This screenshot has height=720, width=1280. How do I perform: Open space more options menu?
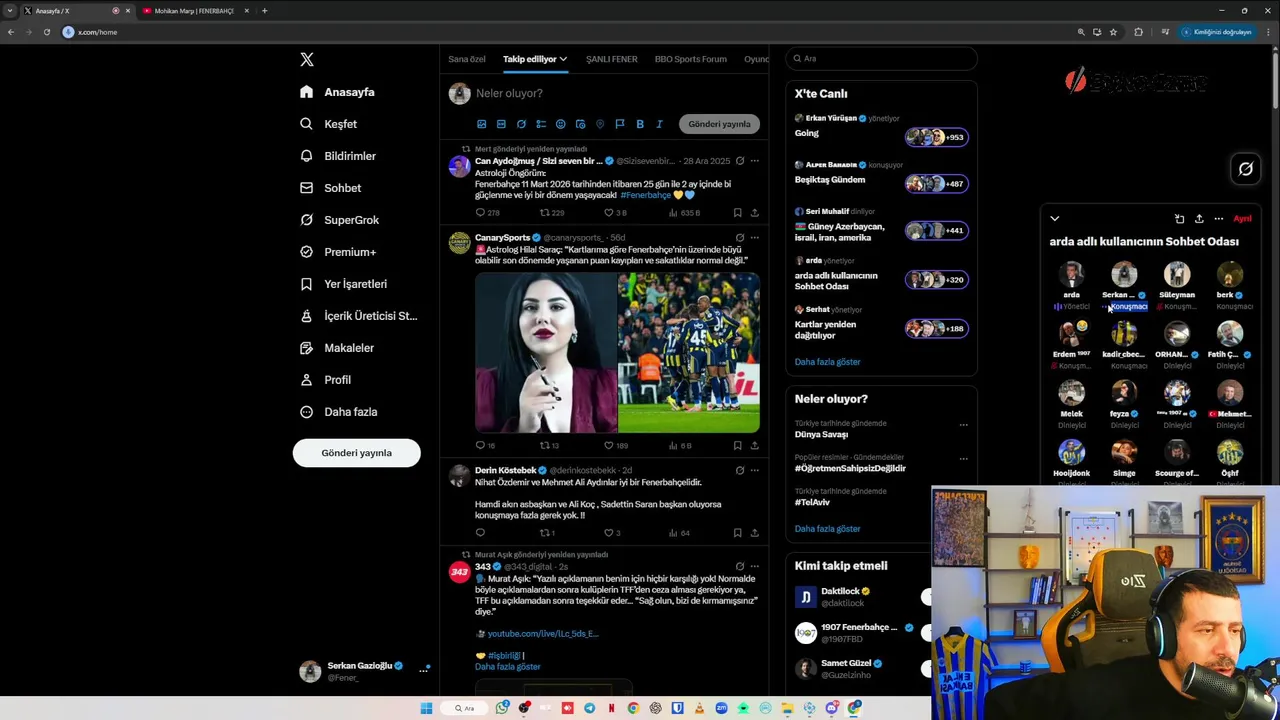click(x=1218, y=218)
